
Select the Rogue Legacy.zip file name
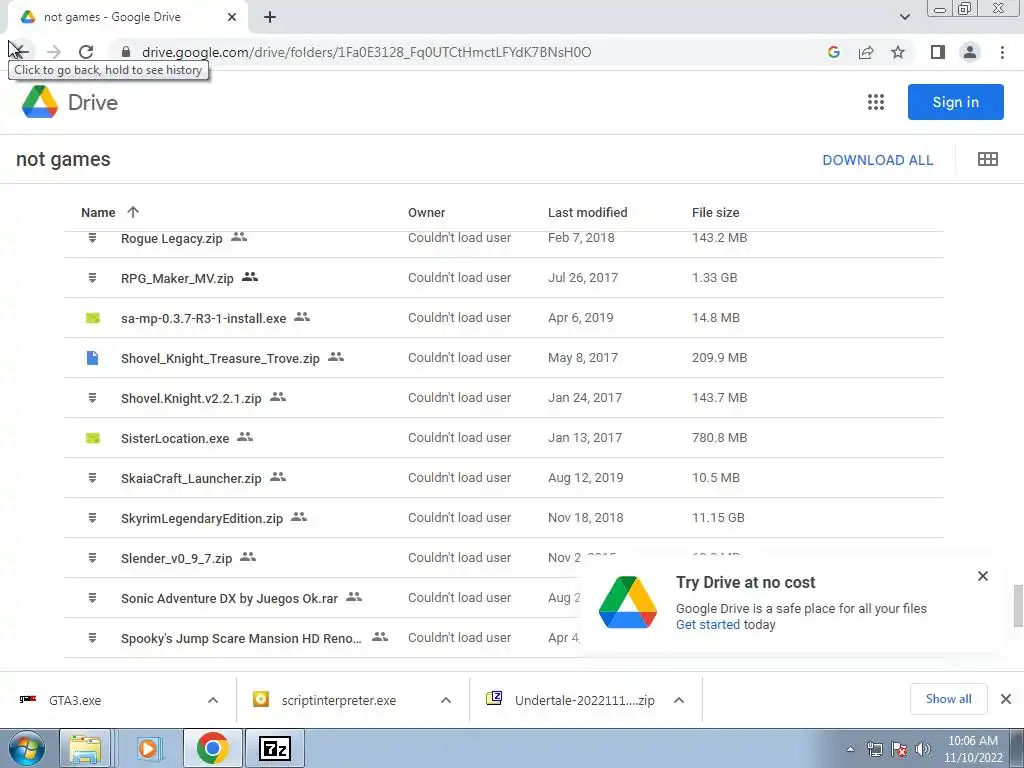click(x=172, y=238)
